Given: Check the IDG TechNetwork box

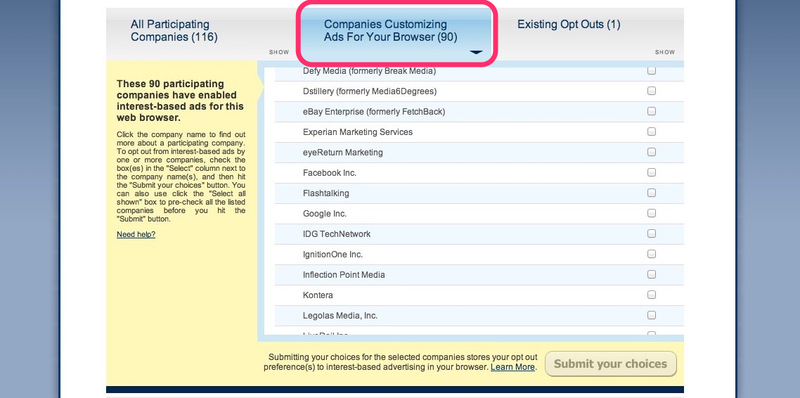Looking at the screenshot, I should [652, 234].
